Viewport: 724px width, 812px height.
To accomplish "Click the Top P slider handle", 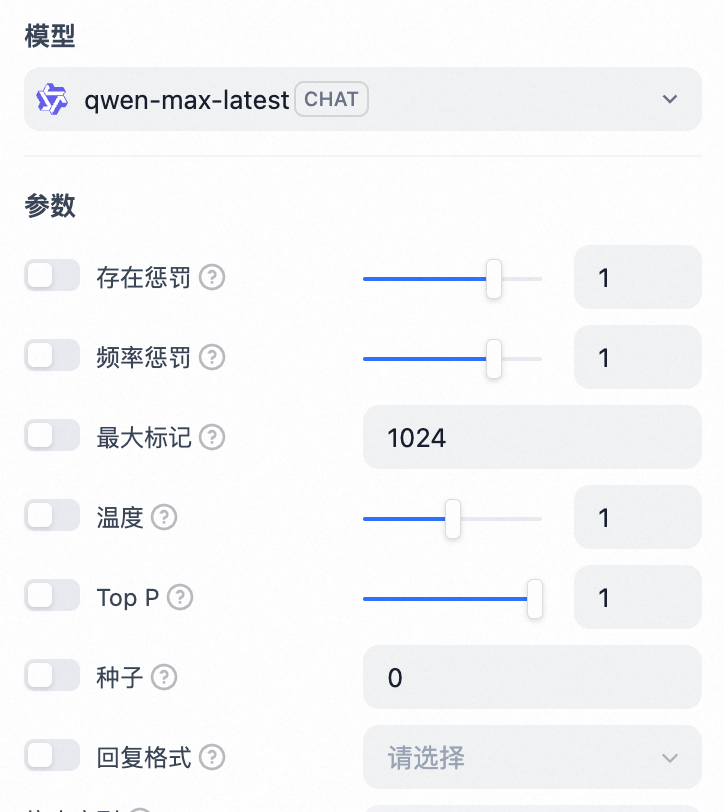I will tap(535, 599).
